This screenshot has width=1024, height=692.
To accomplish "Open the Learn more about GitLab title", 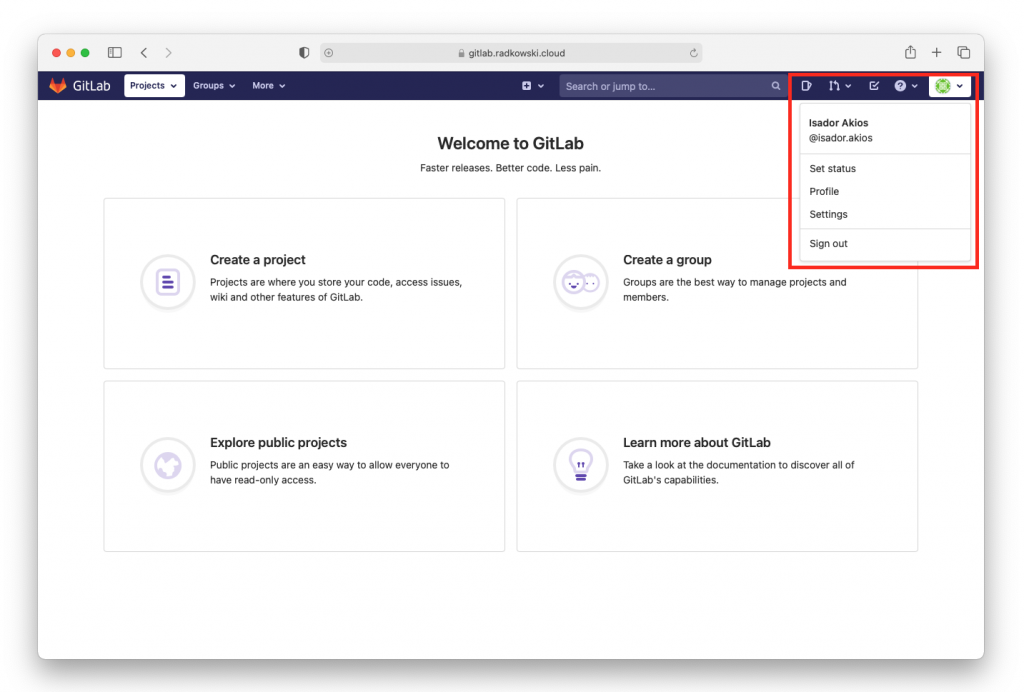I will (x=696, y=443).
